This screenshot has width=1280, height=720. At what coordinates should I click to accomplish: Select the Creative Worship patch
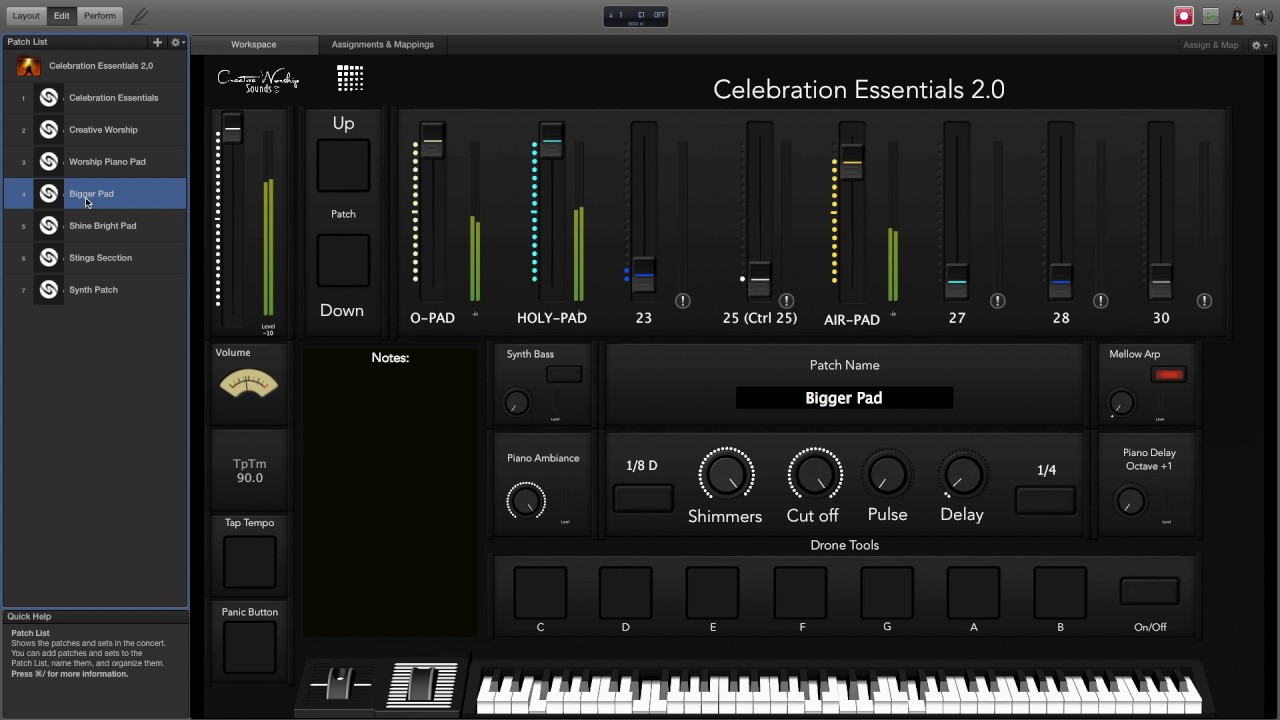click(x=96, y=130)
